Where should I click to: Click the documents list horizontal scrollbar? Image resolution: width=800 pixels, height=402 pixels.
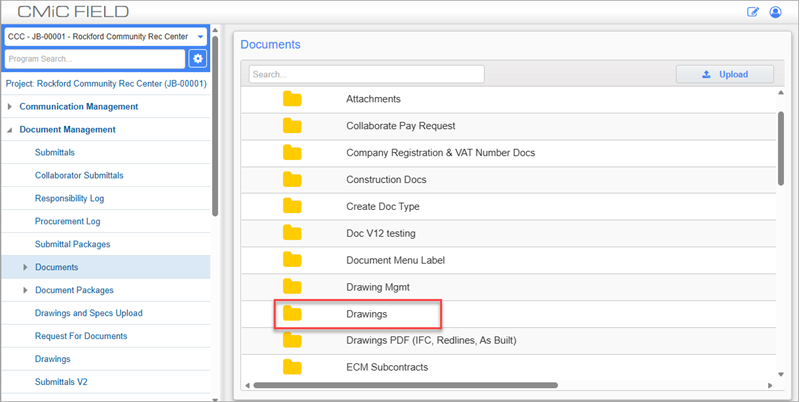pos(406,385)
